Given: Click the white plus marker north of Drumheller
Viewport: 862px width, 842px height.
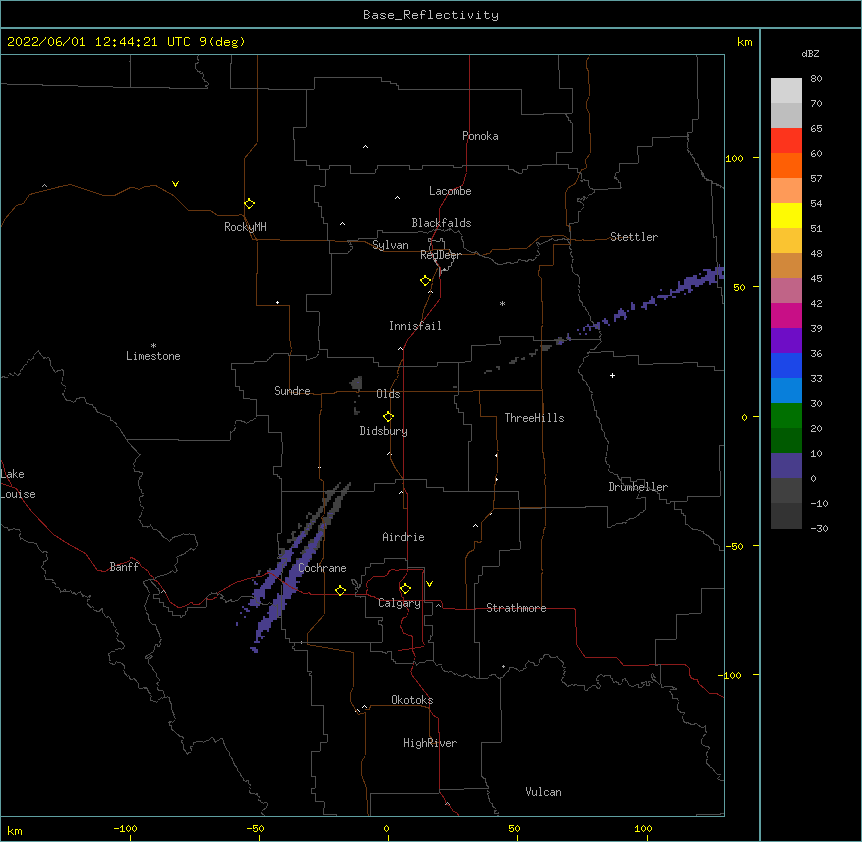Looking at the screenshot, I should (x=612, y=375).
